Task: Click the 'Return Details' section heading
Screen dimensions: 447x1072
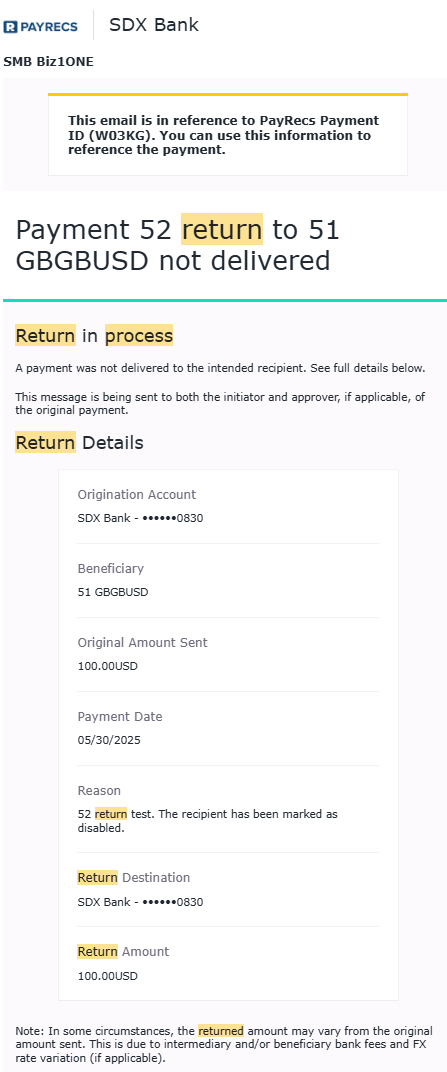Action: [x=79, y=442]
